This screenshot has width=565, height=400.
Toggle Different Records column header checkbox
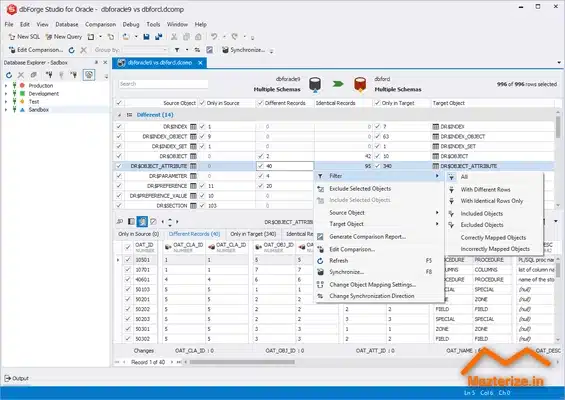coord(260,103)
